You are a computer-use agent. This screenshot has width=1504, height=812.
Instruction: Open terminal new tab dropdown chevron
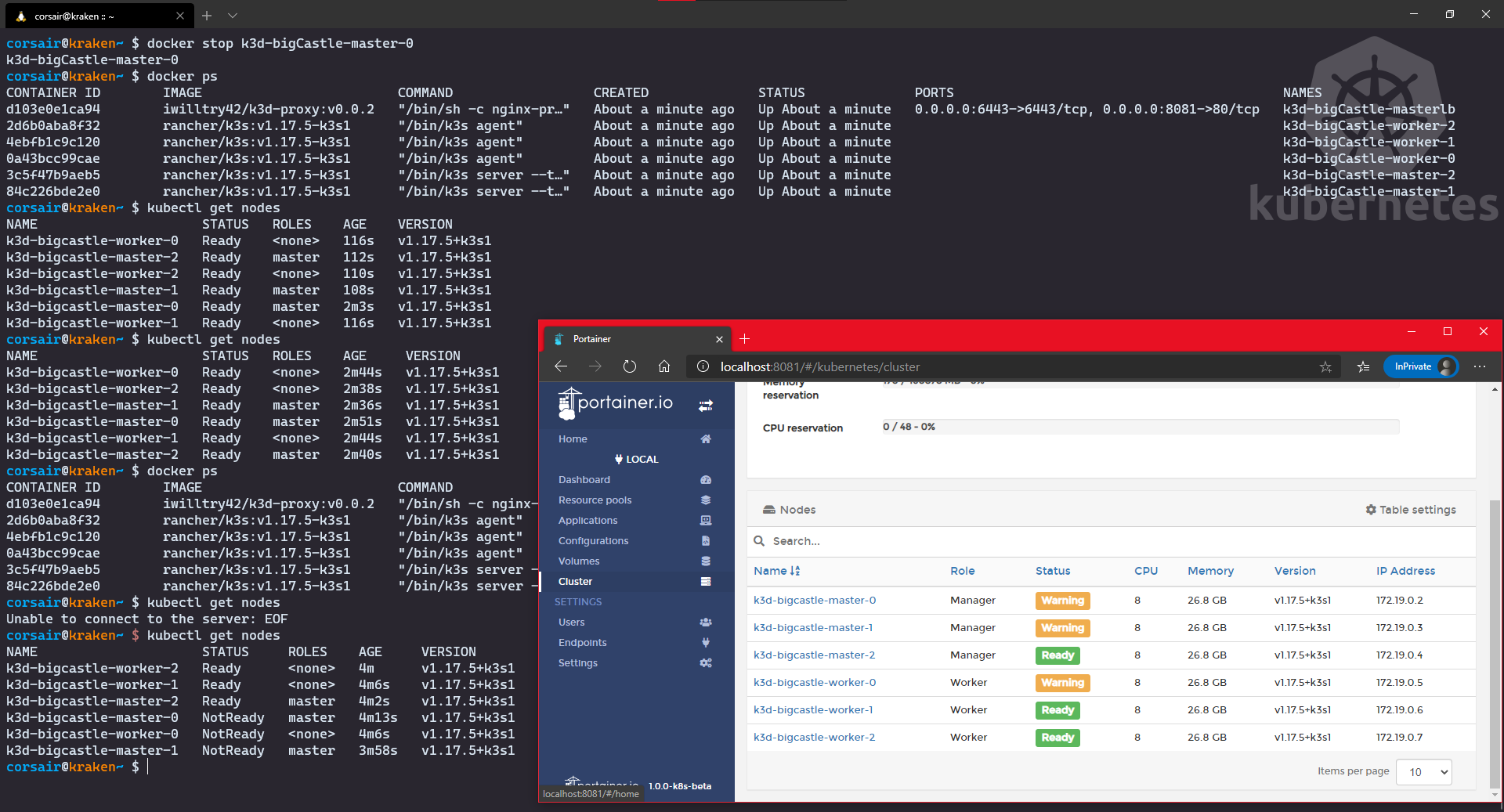[233, 16]
